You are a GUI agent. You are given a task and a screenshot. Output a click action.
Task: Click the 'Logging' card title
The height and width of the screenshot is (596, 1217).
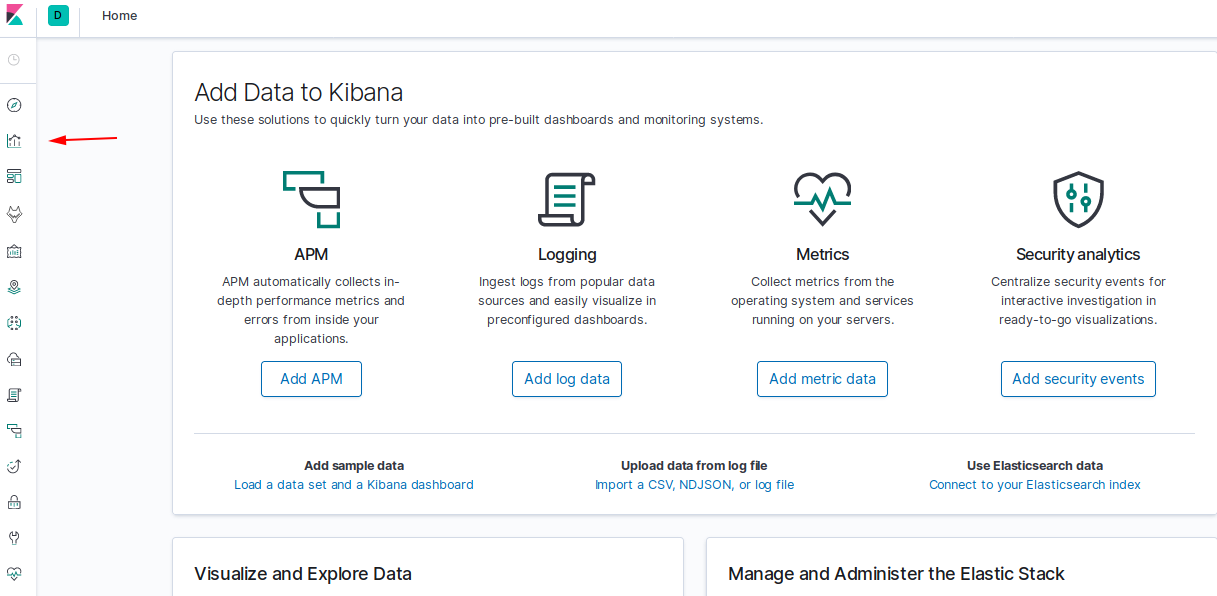tap(567, 254)
